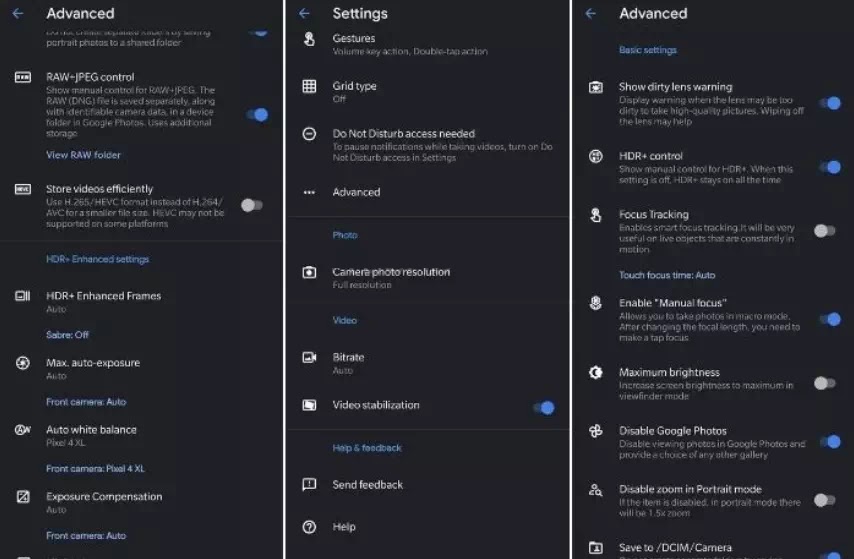
Task: Open View RAW folder link
Action: tap(83, 155)
